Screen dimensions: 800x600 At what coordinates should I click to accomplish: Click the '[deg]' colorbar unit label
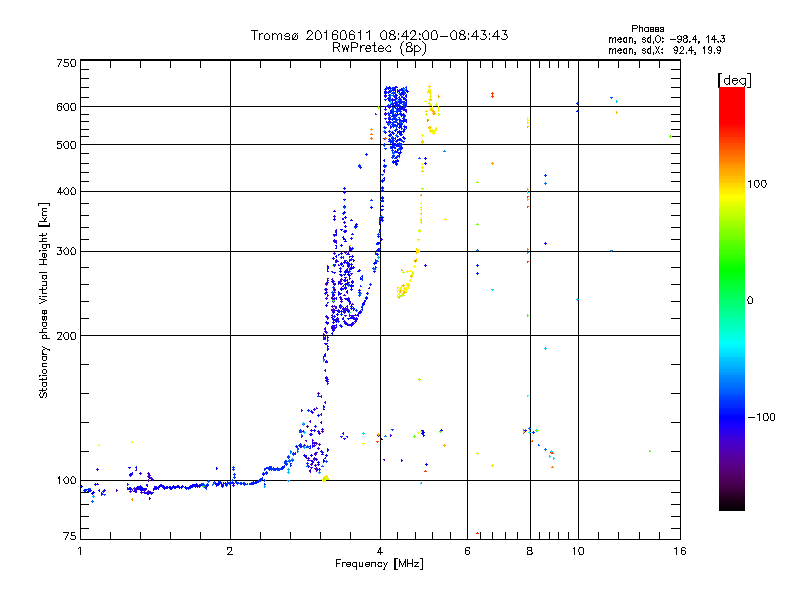[734, 80]
